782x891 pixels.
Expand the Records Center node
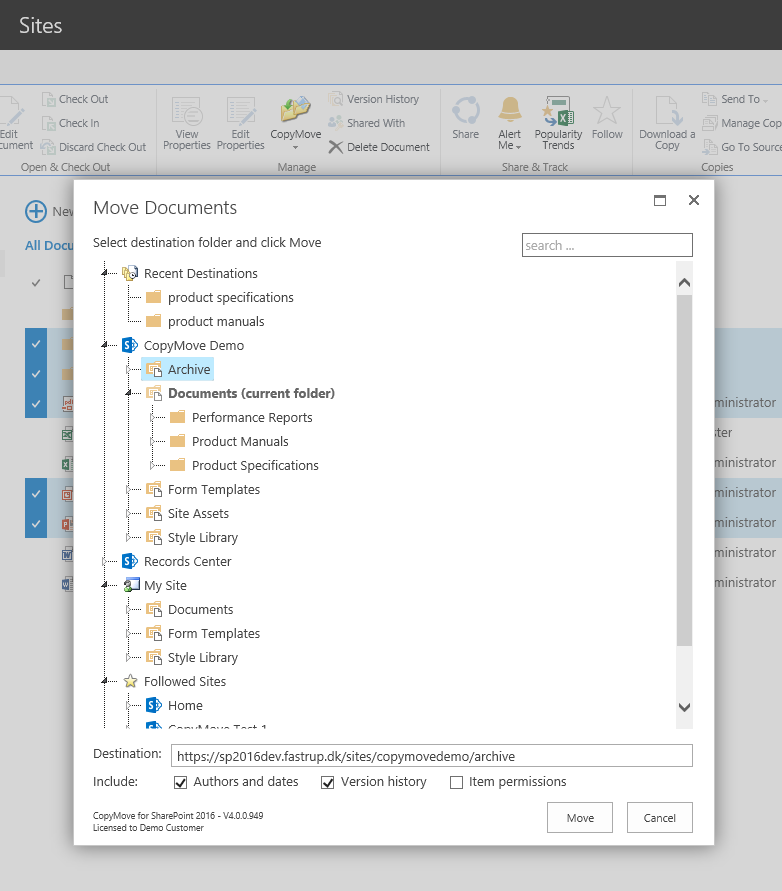(x=105, y=561)
